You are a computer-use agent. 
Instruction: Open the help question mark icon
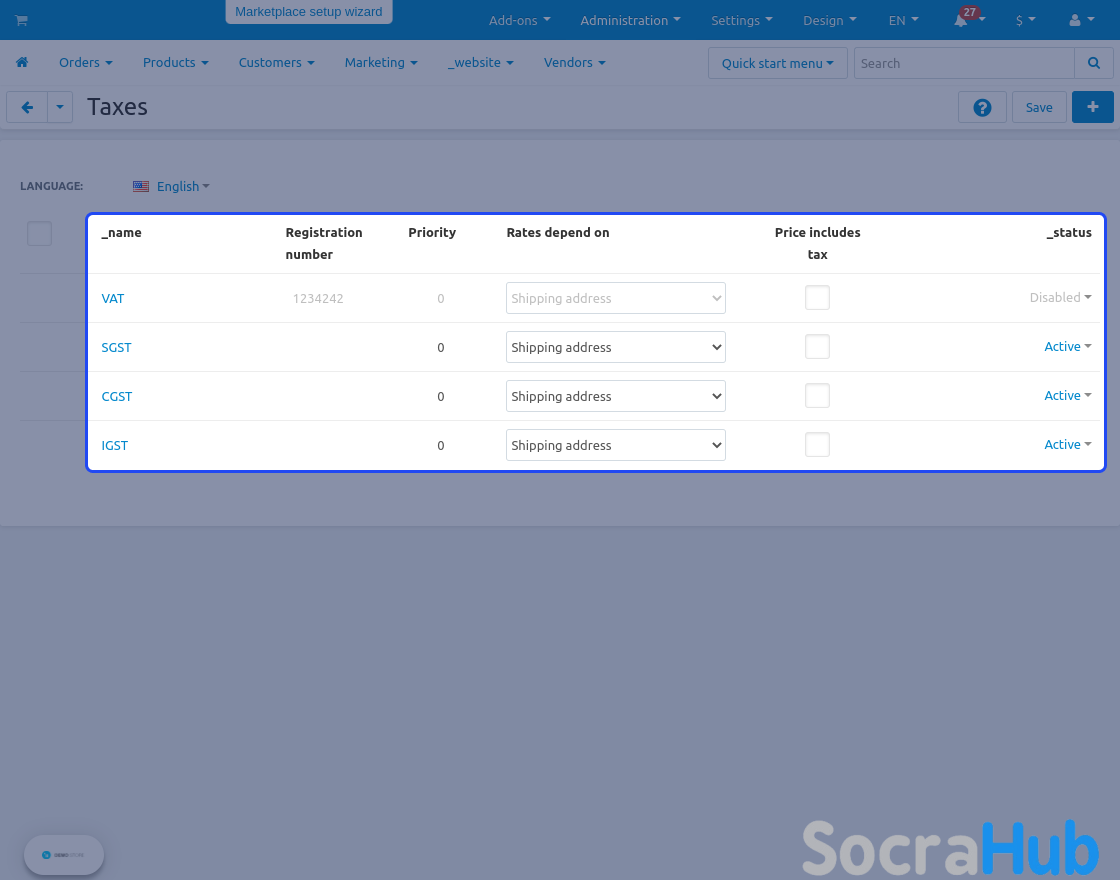[x=982, y=107]
